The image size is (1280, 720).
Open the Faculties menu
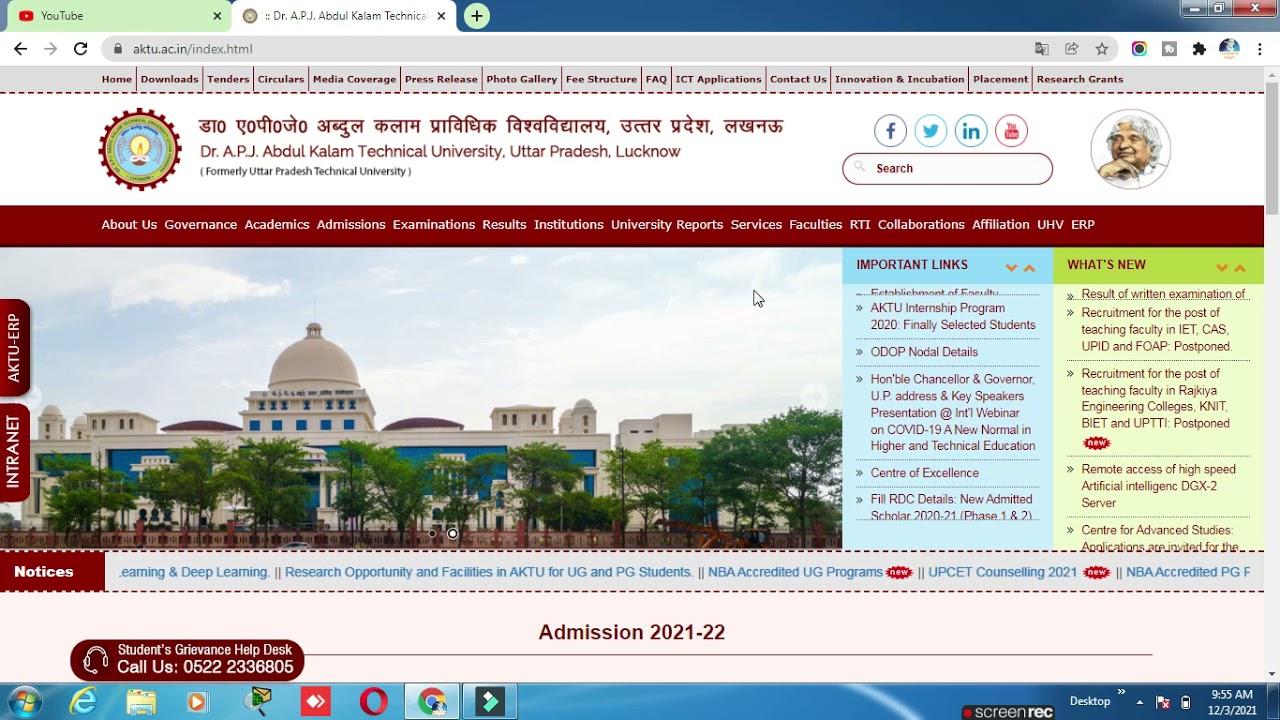pyautogui.click(x=816, y=225)
